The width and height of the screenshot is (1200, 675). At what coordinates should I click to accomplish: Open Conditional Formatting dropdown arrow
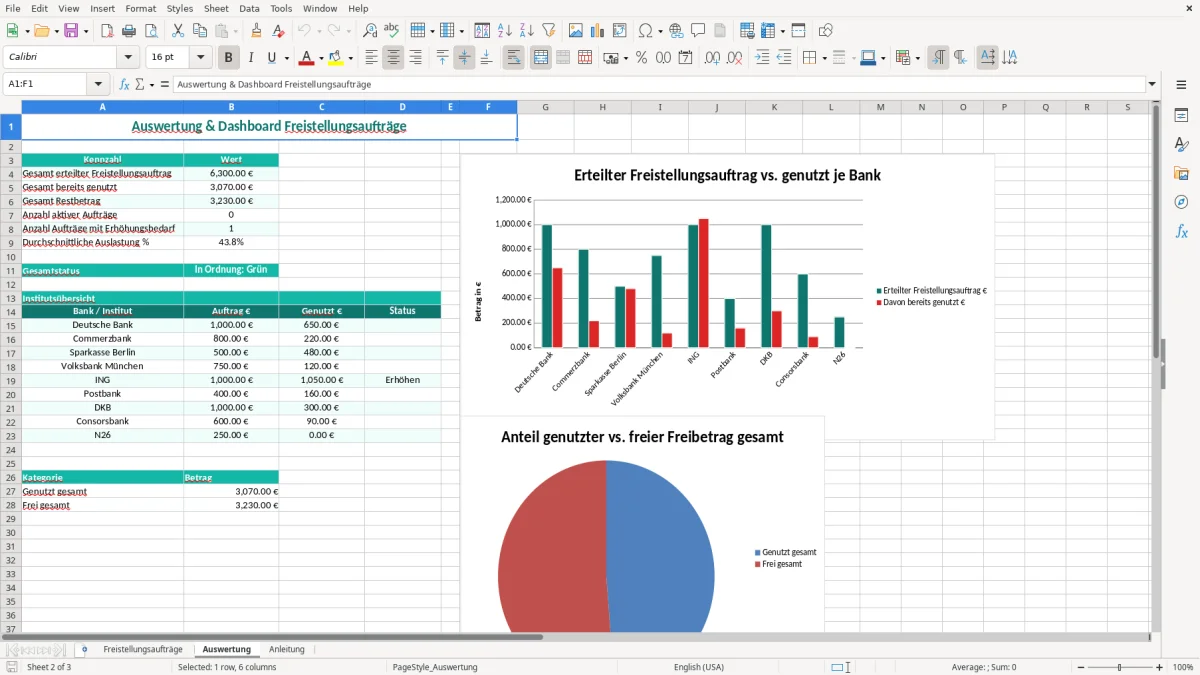tap(917, 58)
